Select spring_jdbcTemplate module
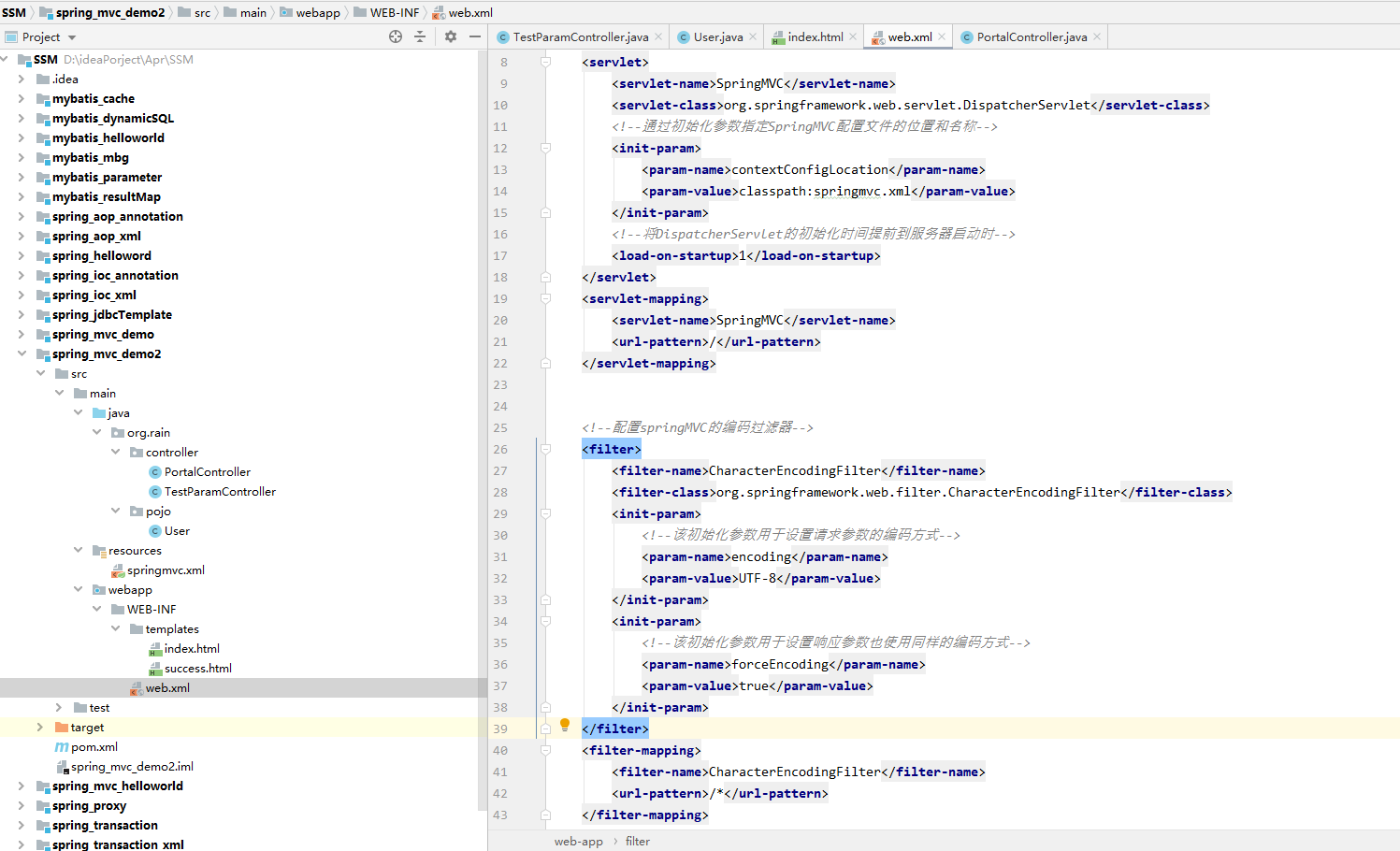This screenshot has height=851, width=1400. [112, 314]
